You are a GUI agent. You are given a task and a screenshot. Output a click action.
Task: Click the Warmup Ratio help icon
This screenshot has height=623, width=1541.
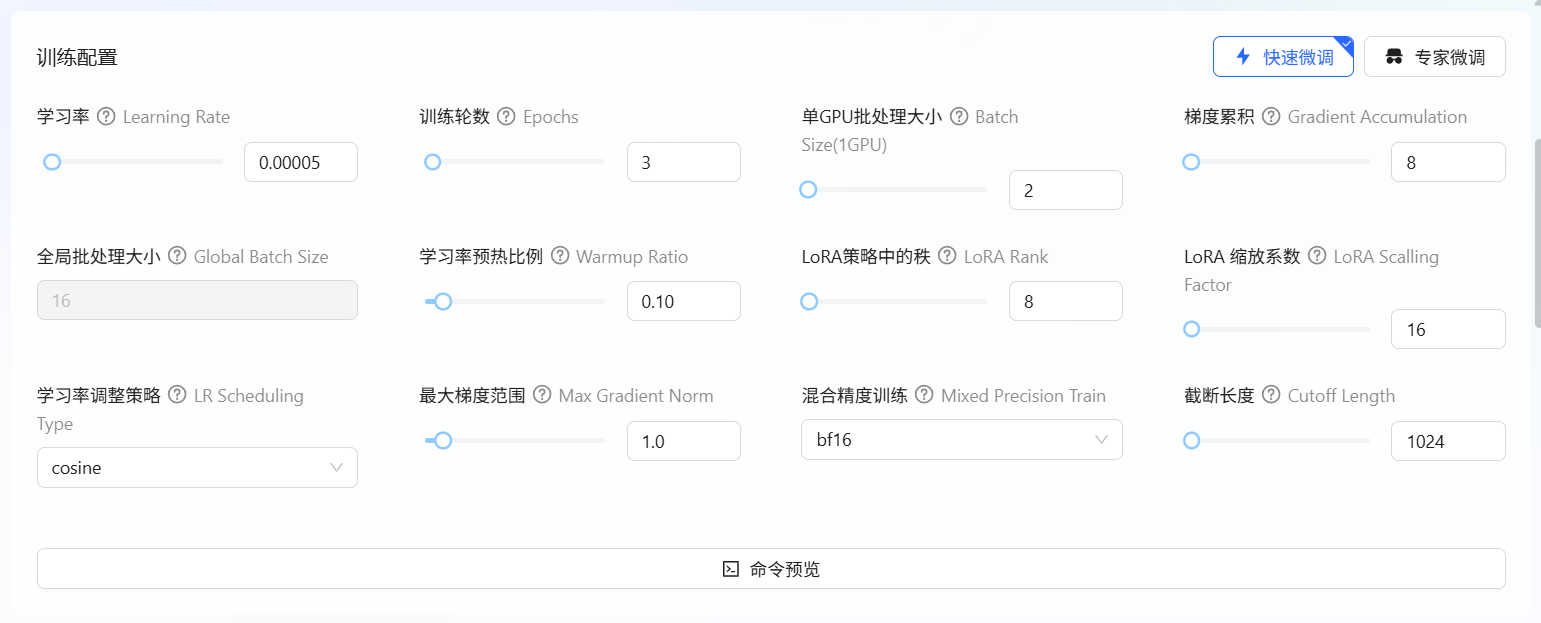[560, 256]
